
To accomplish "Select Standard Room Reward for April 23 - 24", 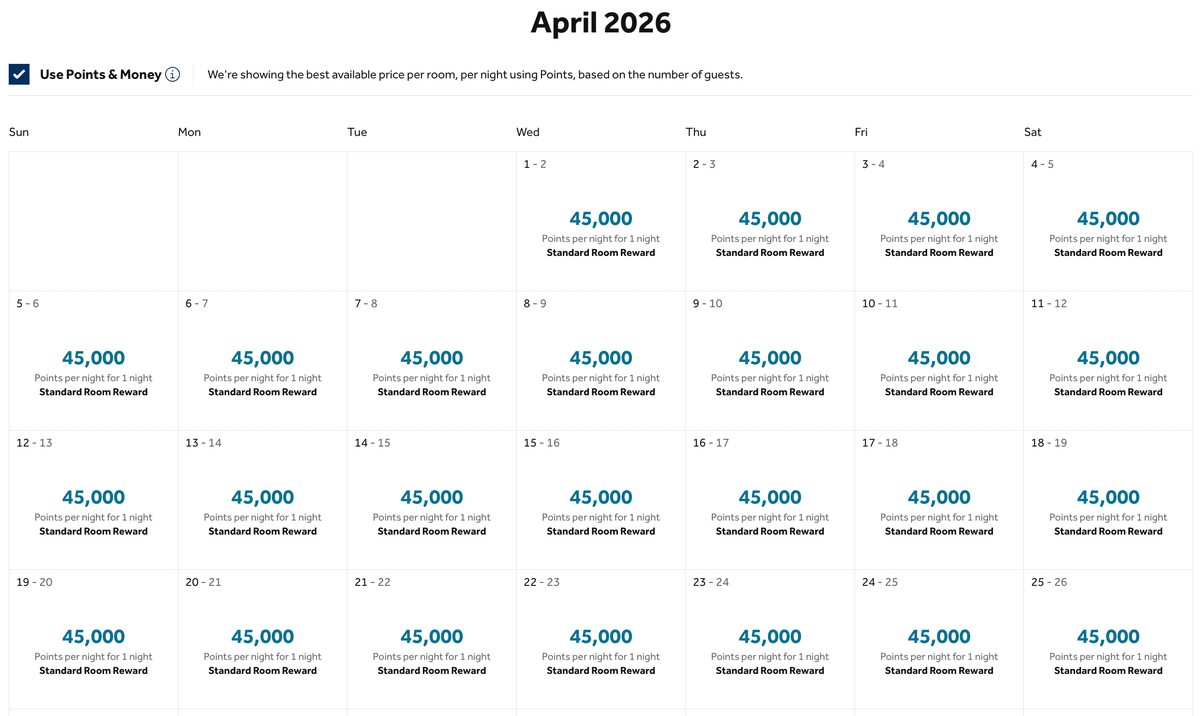I will pyautogui.click(x=769, y=671).
